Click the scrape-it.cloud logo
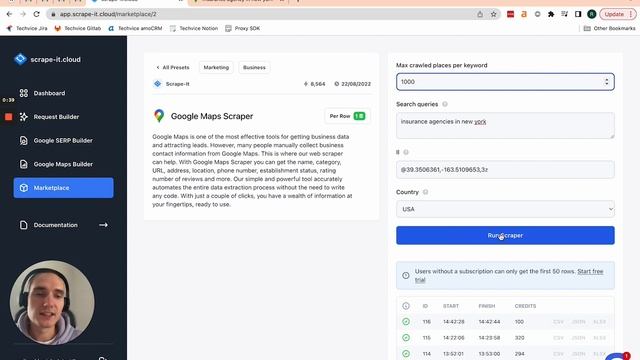The image size is (640, 360). tap(47, 59)
